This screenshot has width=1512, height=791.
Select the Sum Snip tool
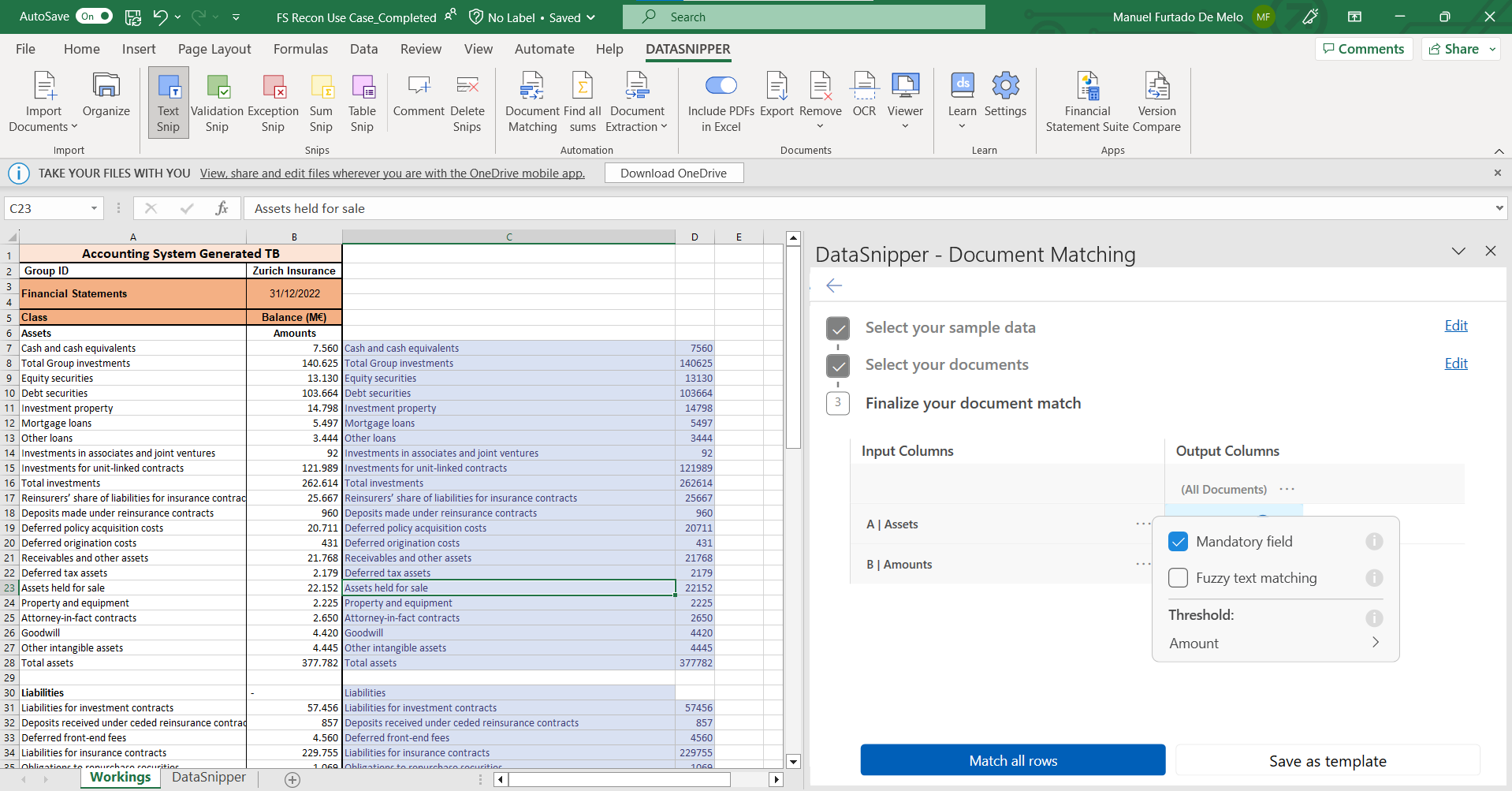pyautogui.click(x=321, y=103)
